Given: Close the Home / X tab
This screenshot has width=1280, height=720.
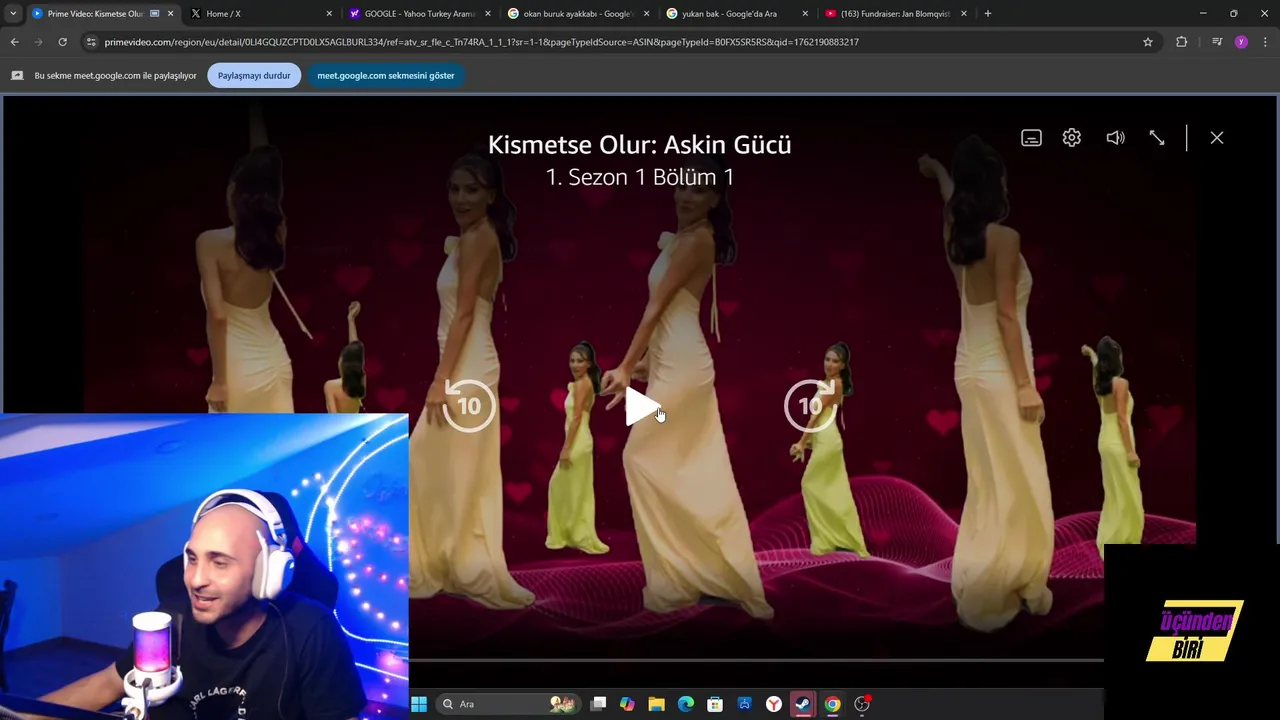Looking at the screenshot, I should click(x=329, y=14).
